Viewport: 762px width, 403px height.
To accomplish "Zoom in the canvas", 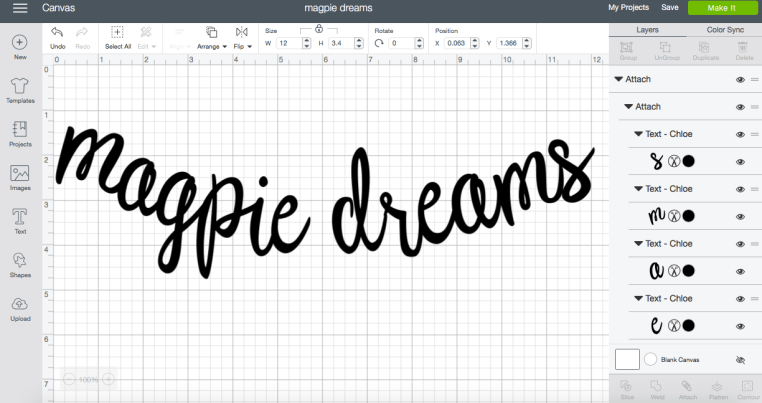I will (108, 379).
